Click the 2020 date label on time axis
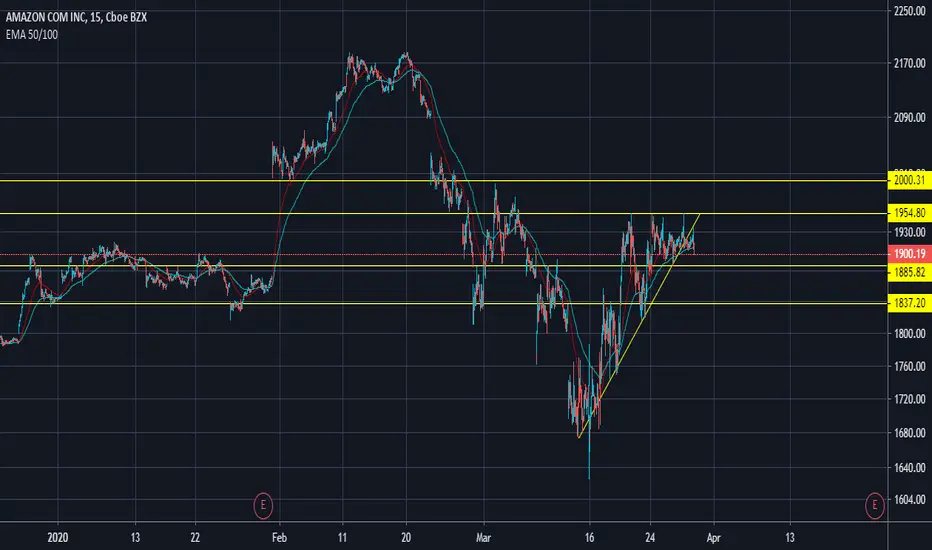Screen dimensions: 932x550 pos(58,538)
